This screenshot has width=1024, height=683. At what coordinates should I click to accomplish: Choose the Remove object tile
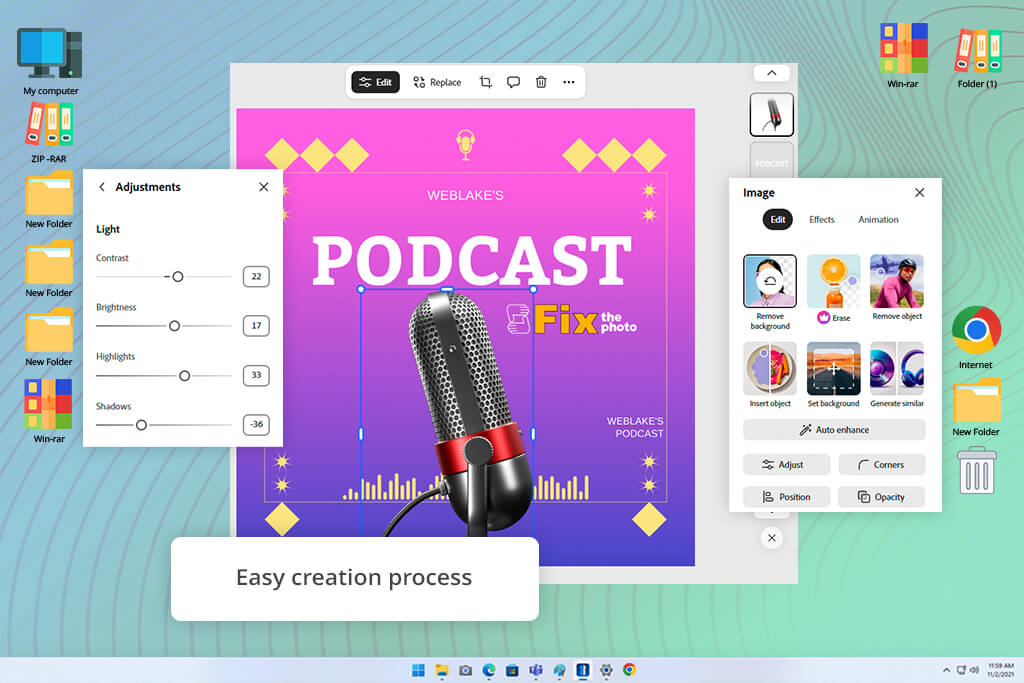(897, 287)
